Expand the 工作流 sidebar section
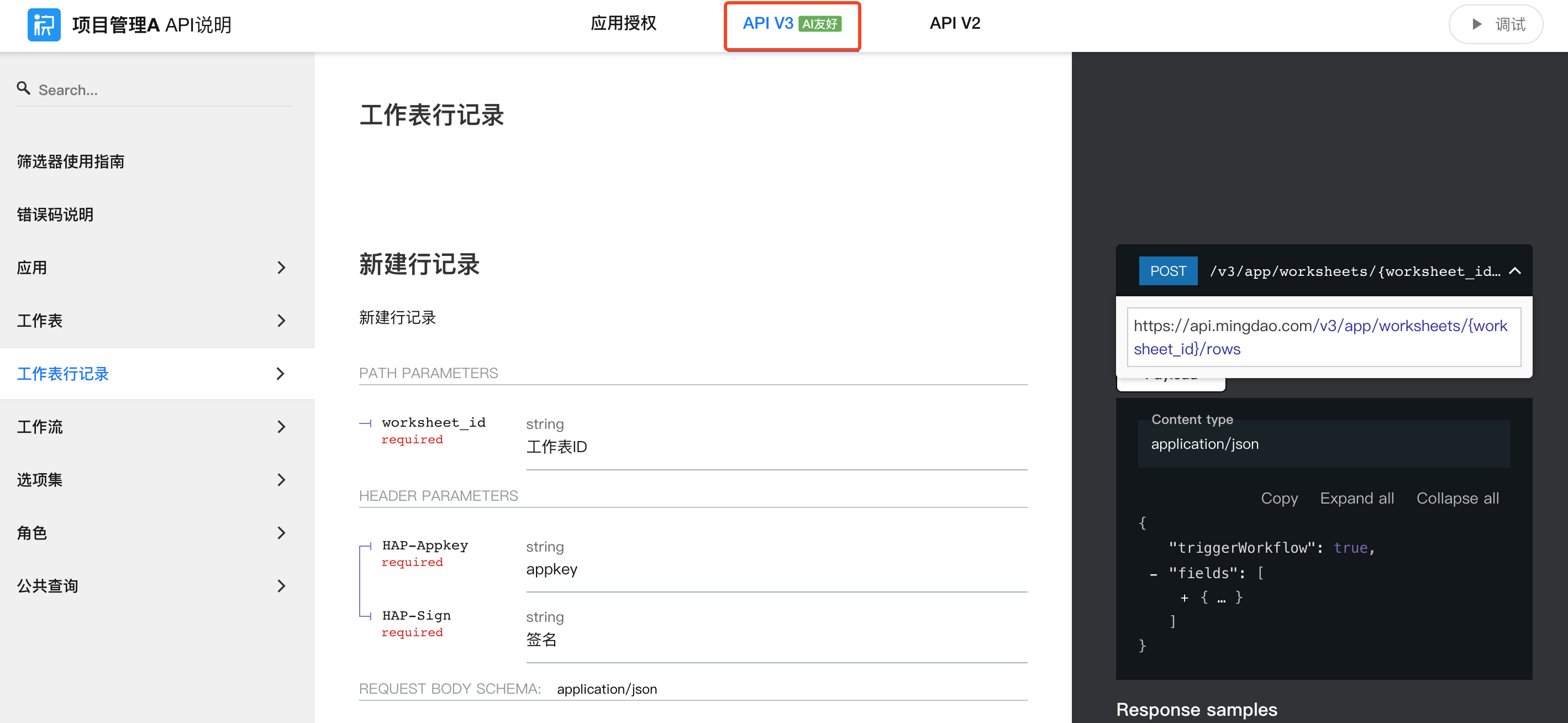The image size is (1568, 723). (281, 427)
